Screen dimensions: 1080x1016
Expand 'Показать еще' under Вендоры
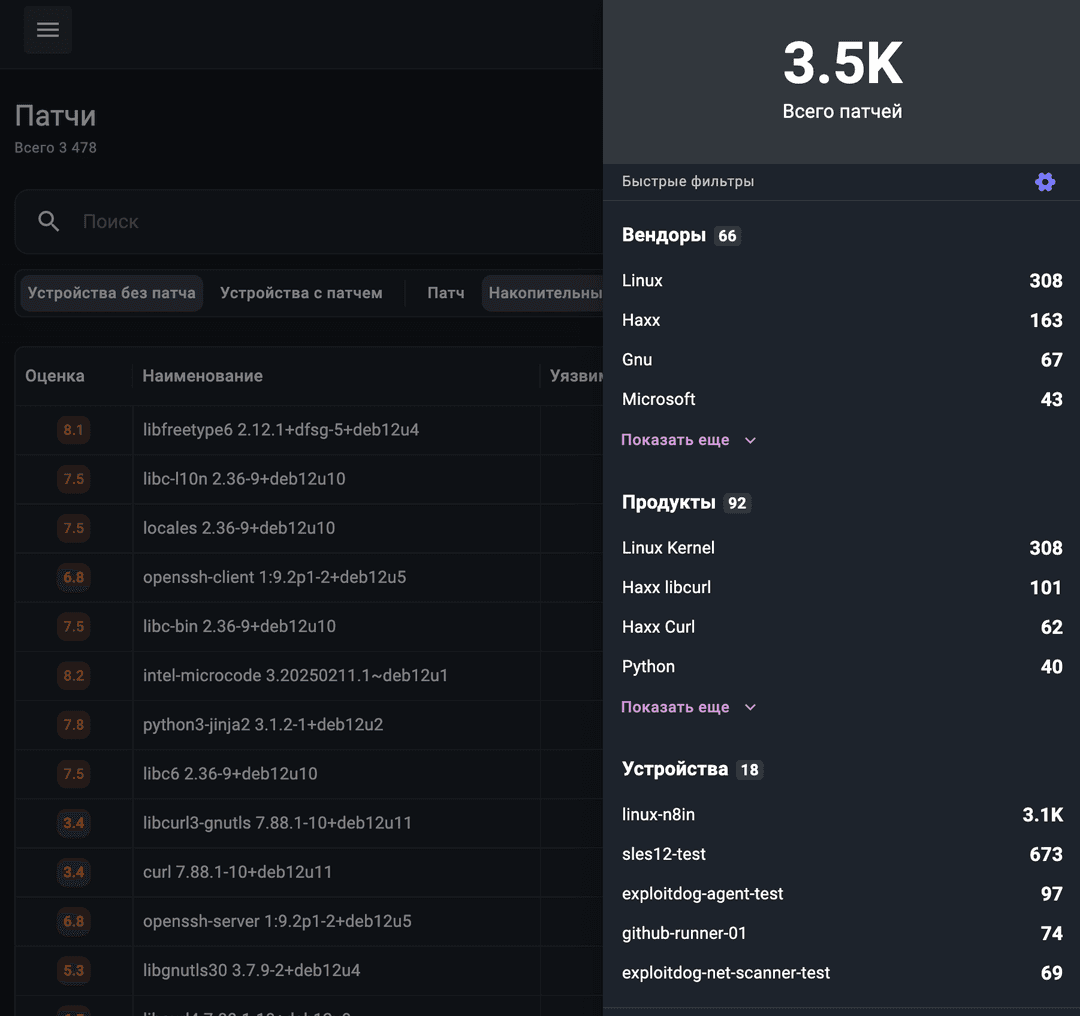coord(675,440)
